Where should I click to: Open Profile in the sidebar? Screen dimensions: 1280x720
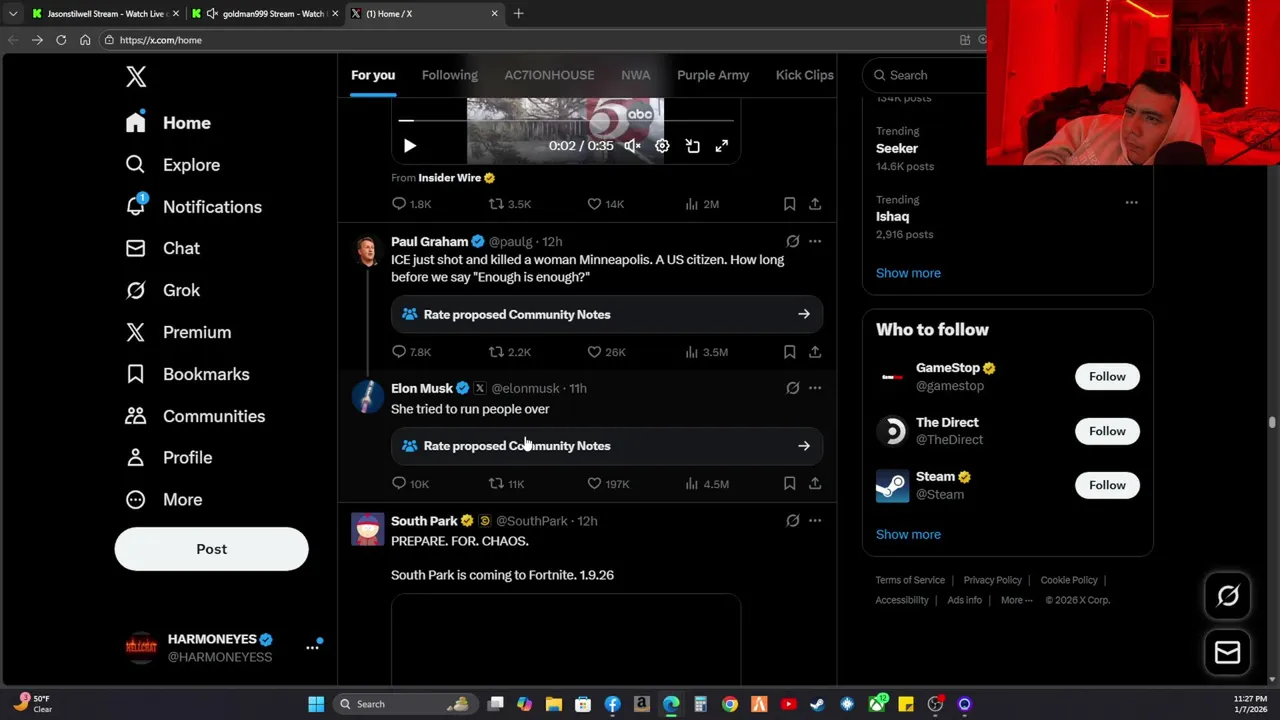[x=168, y=457]
